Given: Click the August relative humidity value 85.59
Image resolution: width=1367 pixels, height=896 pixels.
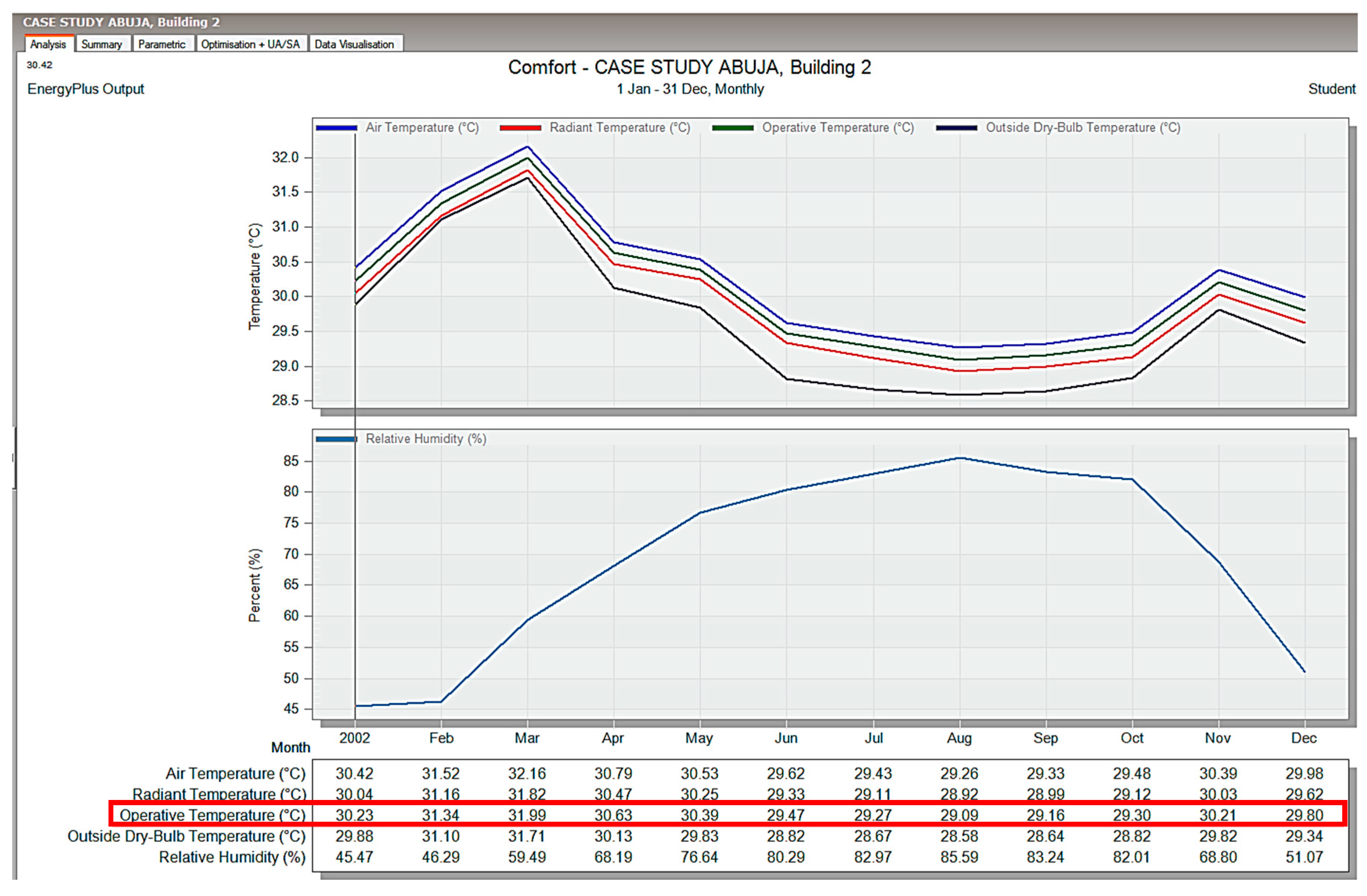Looking at the screenshot, I should [959, 858].
